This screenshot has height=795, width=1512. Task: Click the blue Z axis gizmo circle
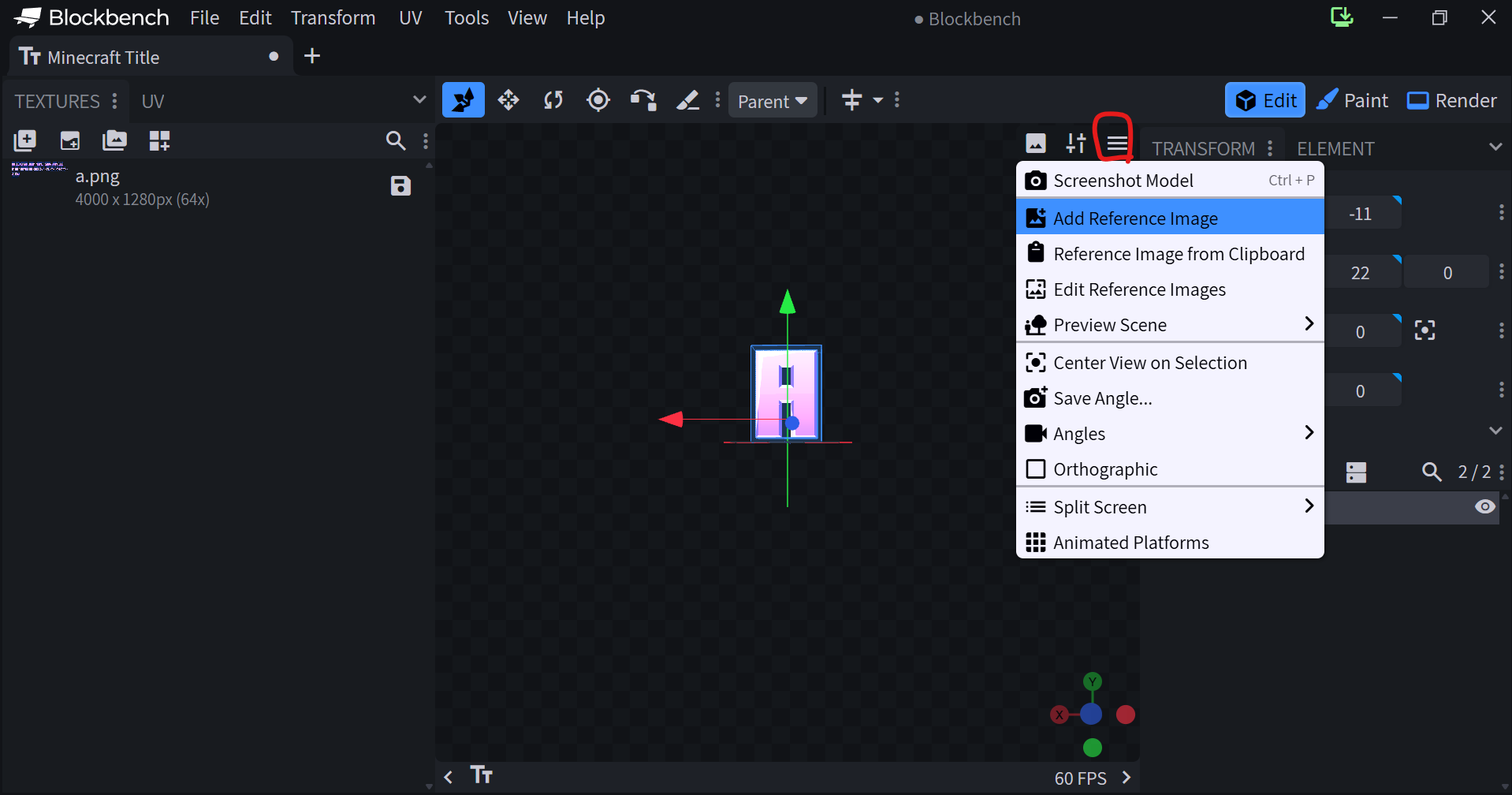pyautogui.click(x=1091, y=715)
